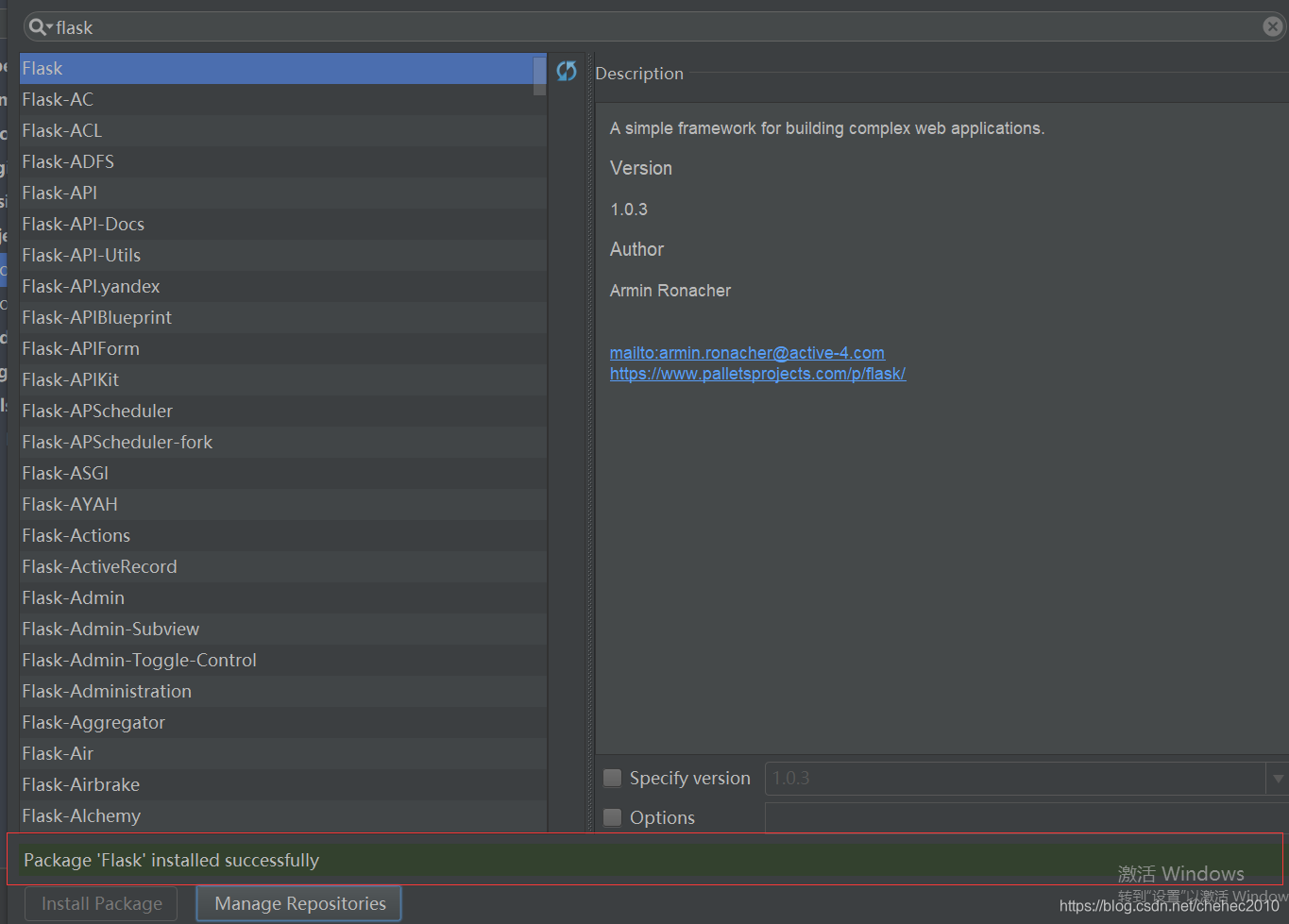
Task: Enable the Specify version checkbox
Action: point(613,778)
